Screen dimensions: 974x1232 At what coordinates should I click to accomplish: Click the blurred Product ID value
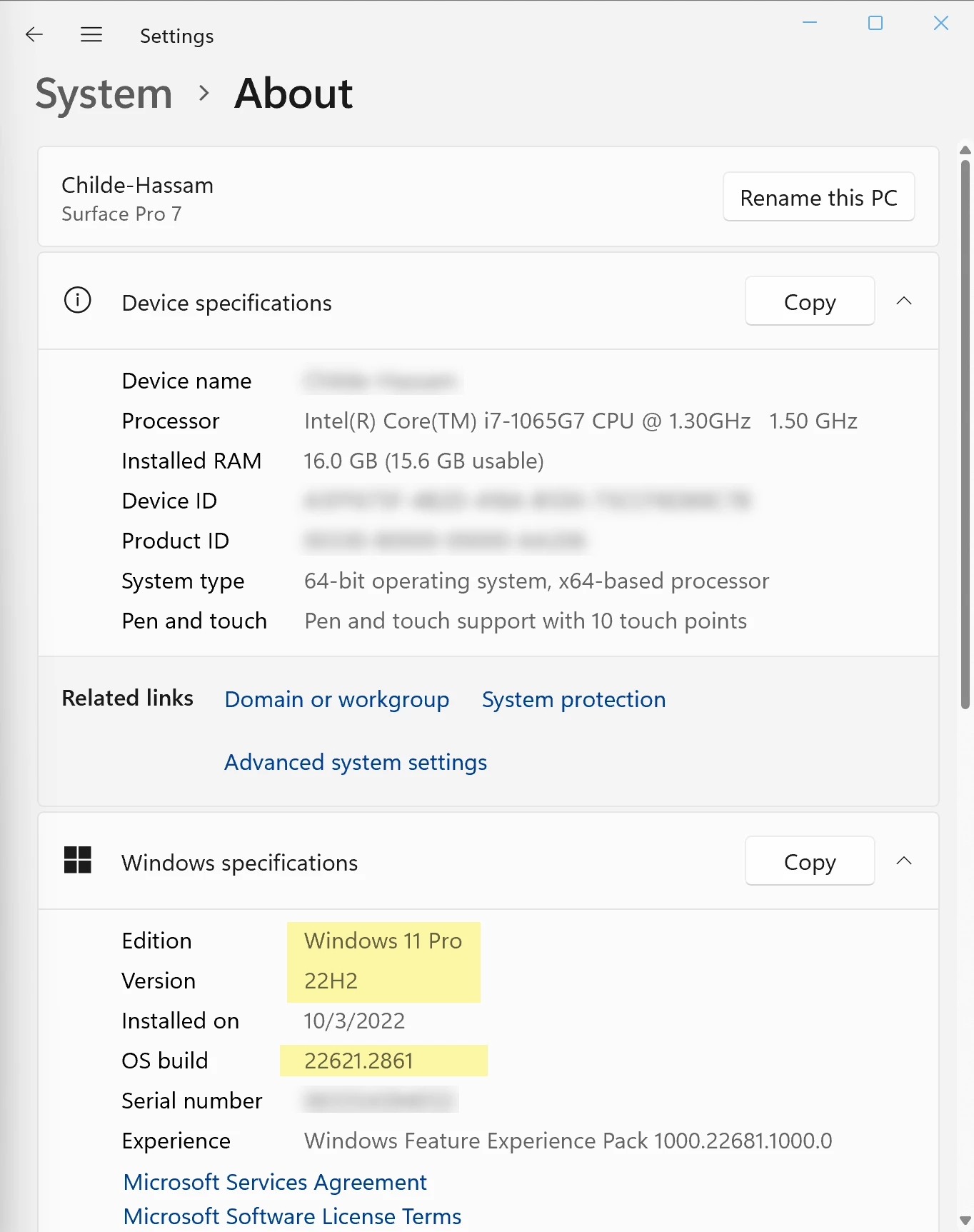coord(444,541)
